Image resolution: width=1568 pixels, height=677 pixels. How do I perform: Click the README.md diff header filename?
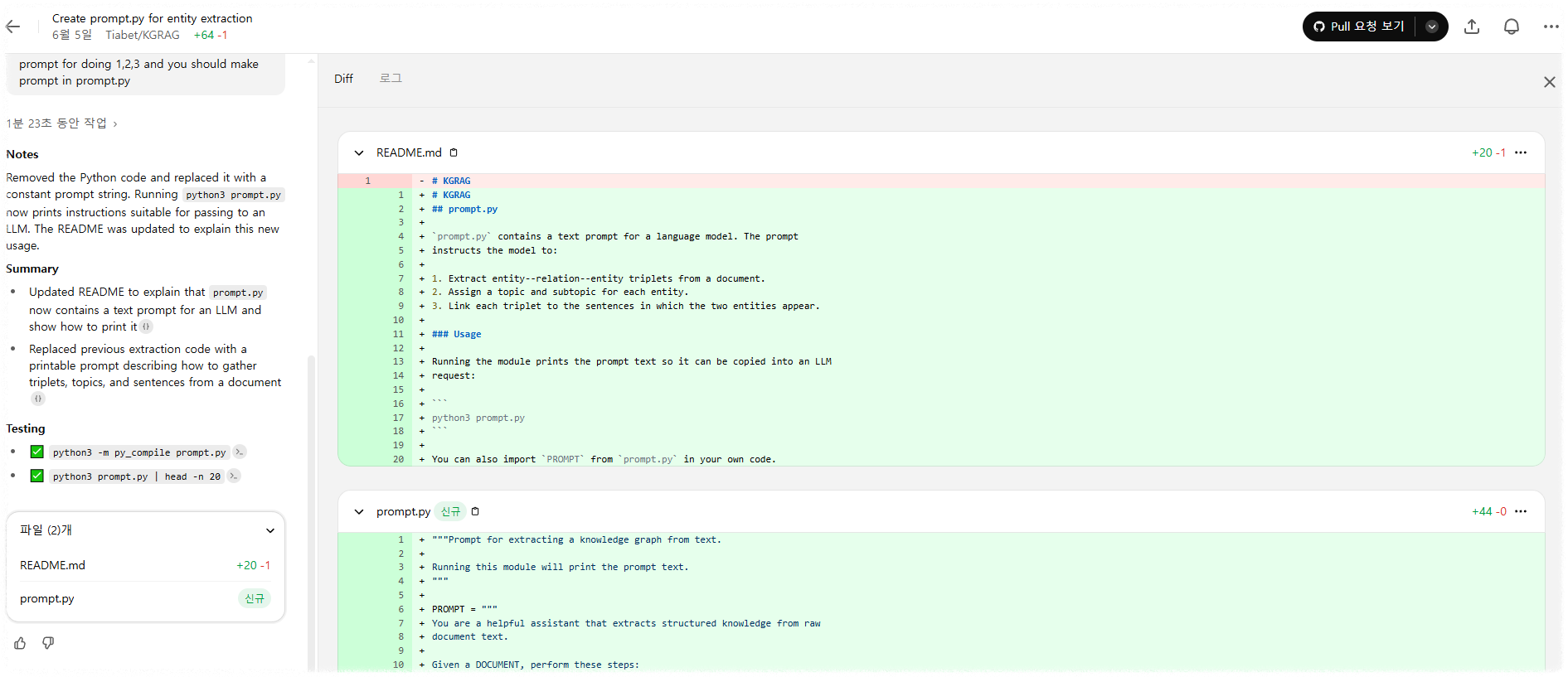pos(409,152)
